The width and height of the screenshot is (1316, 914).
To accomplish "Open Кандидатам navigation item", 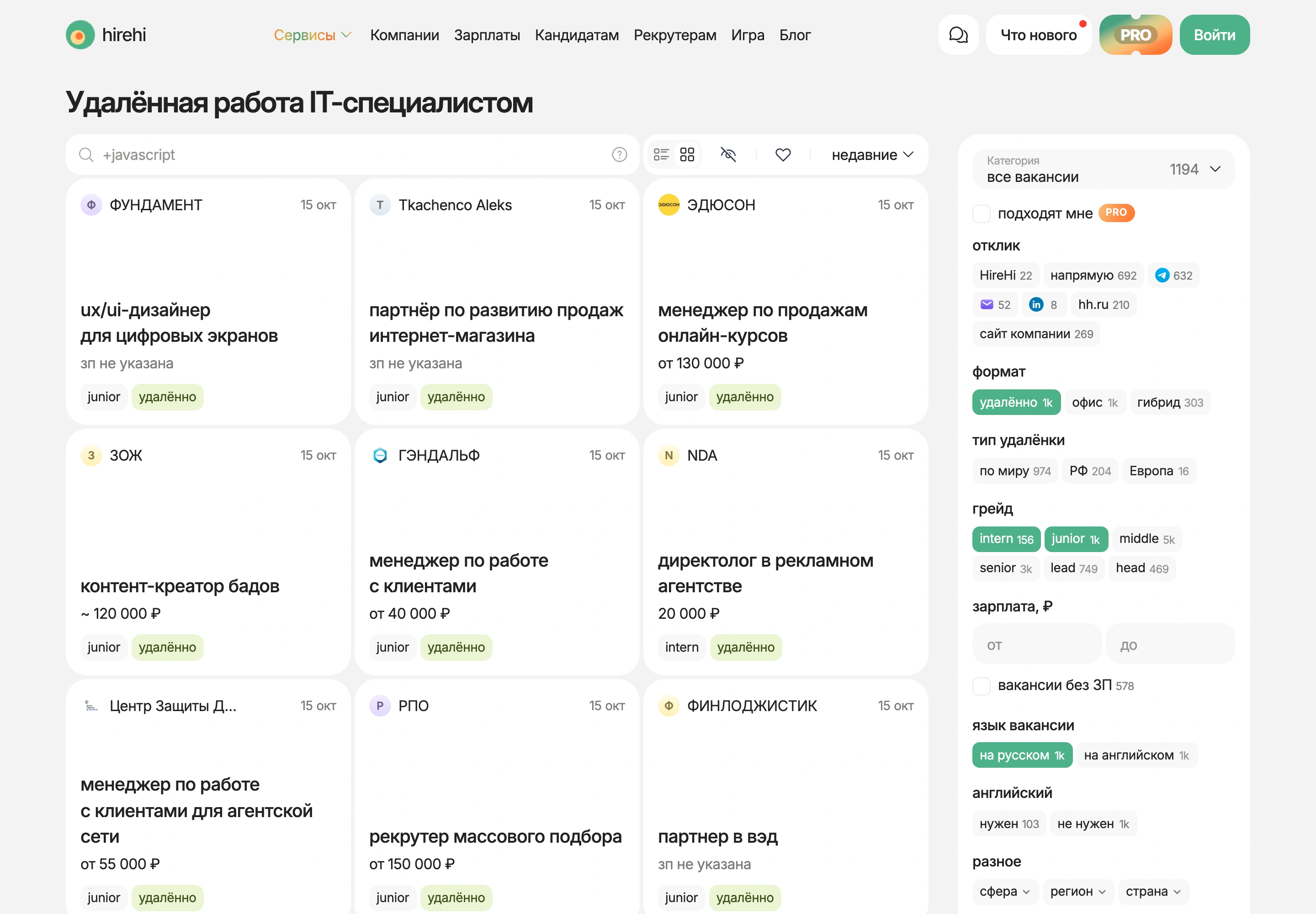I will point(577,35).
